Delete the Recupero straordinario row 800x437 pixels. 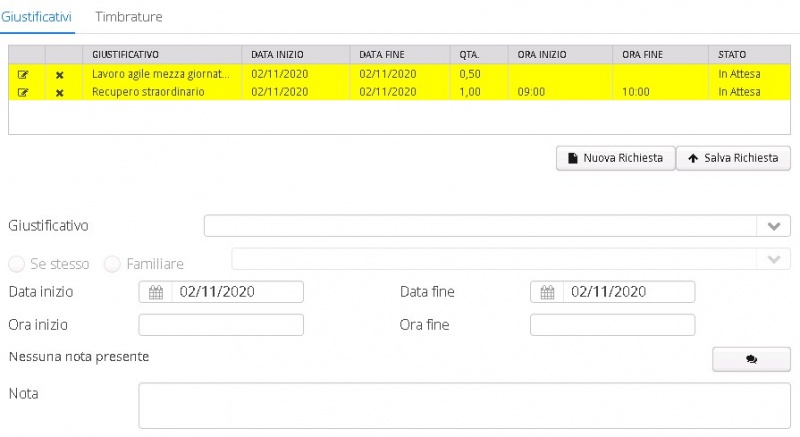pyautogui.click(x=59, y=92)
